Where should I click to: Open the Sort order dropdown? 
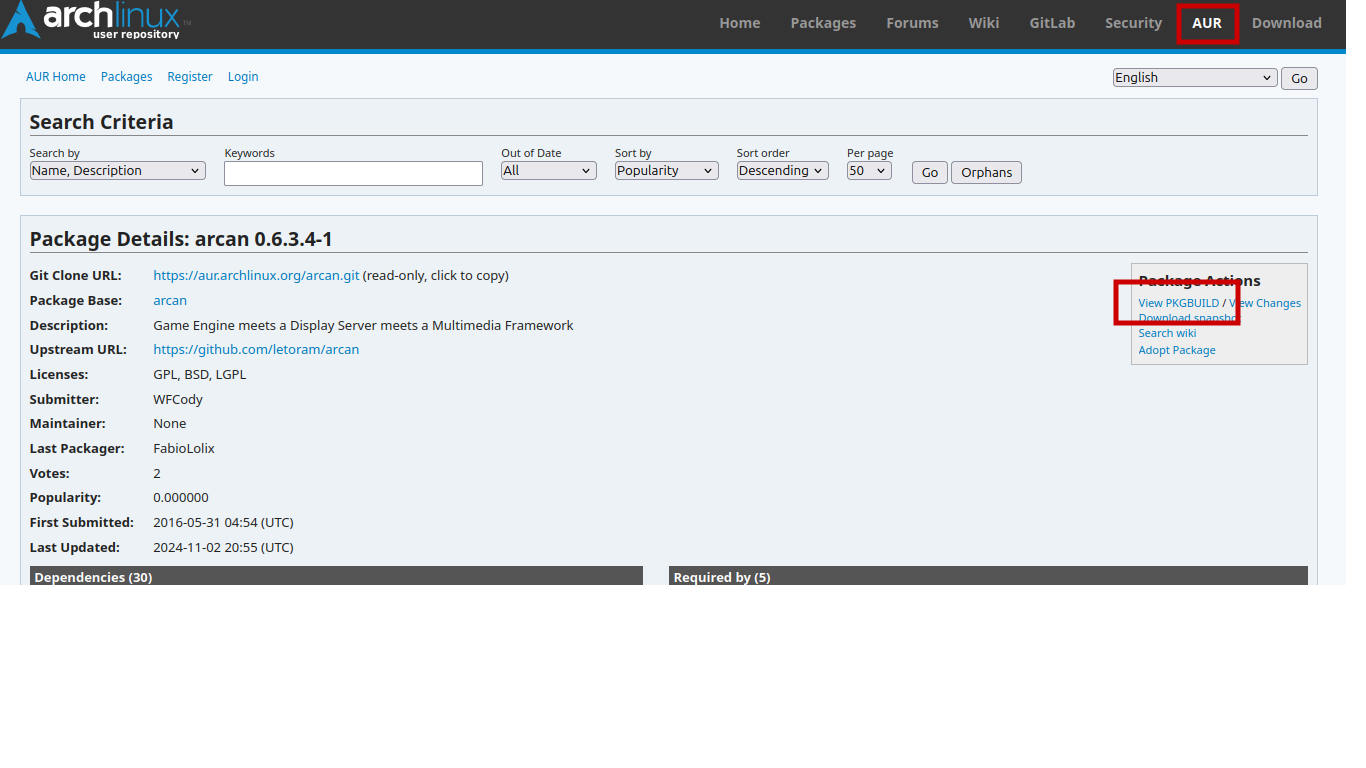point(783,171)
